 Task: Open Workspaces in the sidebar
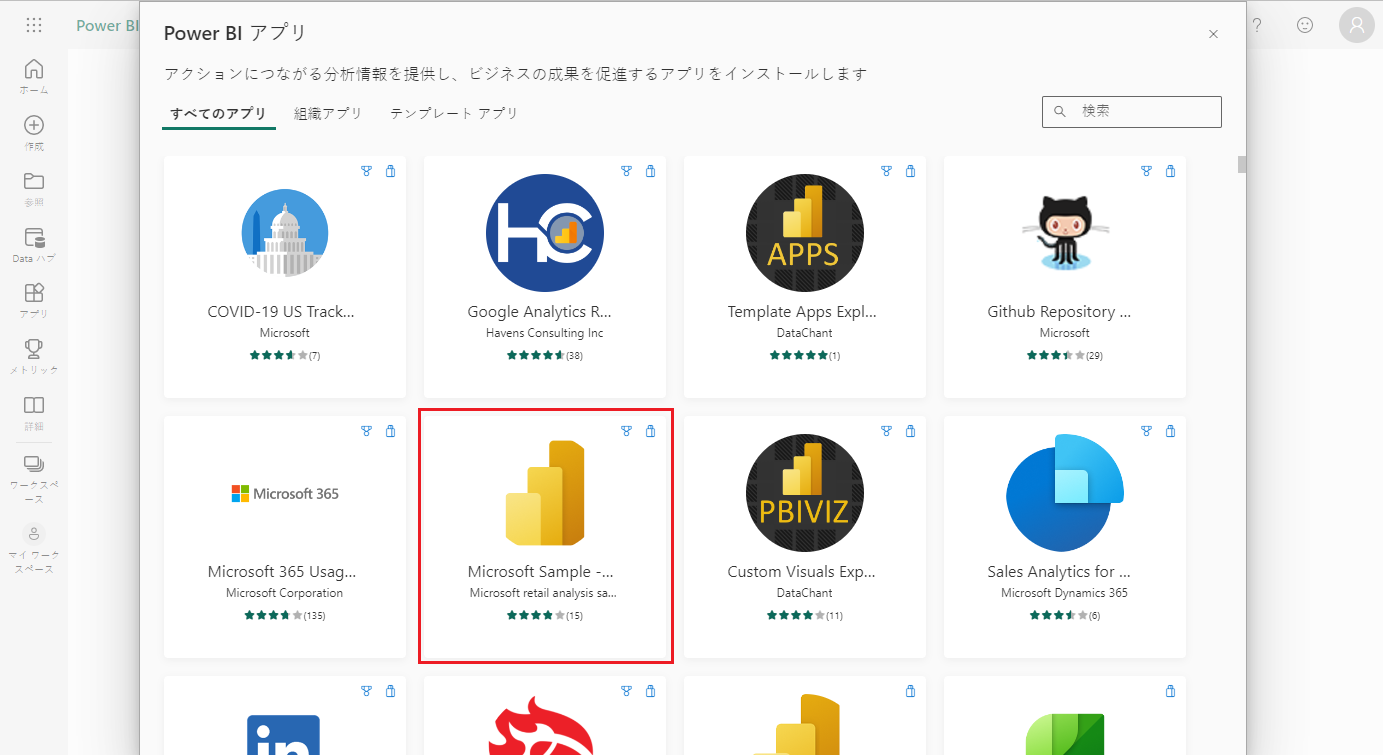click(x=34, y=479)
